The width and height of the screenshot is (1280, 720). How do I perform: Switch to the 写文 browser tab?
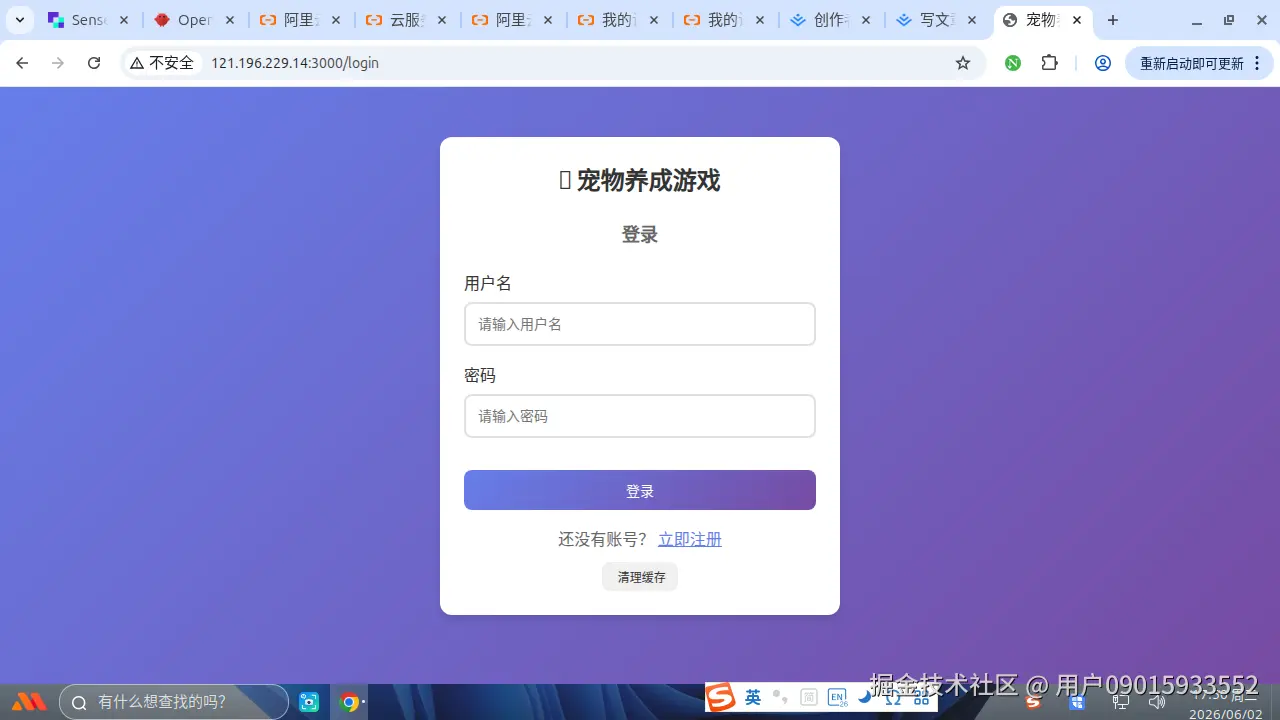pos(937,20)
